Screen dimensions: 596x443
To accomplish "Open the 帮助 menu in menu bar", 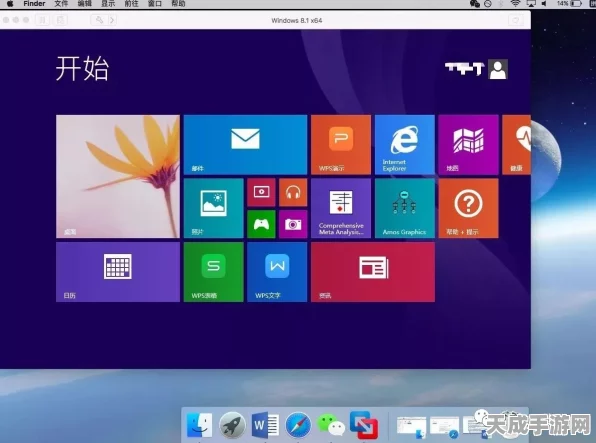I will (x=178, y=4).
